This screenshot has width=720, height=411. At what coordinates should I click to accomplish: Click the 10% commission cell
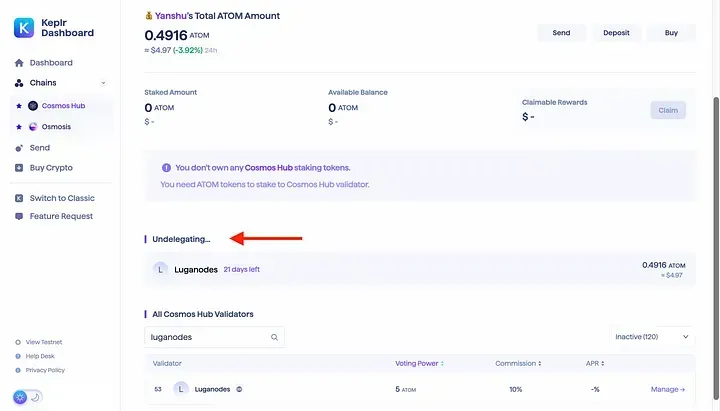[x=516, y=389]
